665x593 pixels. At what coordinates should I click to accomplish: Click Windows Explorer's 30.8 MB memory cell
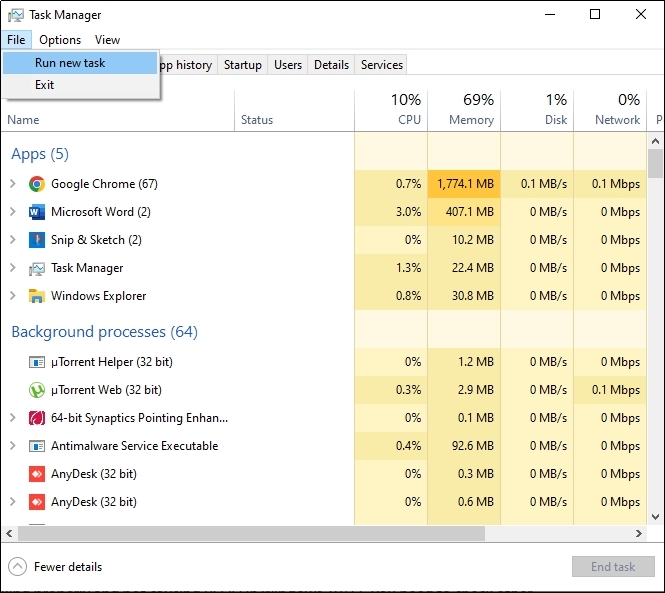point(464,296)
